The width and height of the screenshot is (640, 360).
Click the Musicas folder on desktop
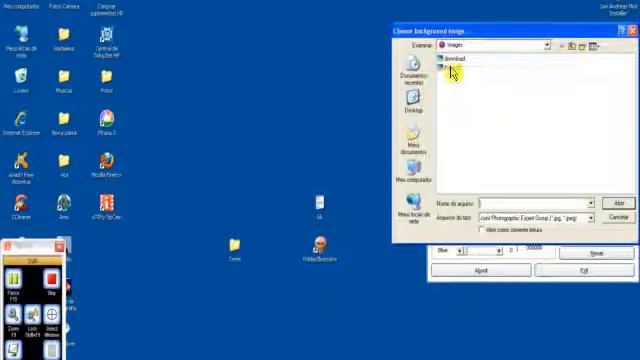(x=64, y=81)
